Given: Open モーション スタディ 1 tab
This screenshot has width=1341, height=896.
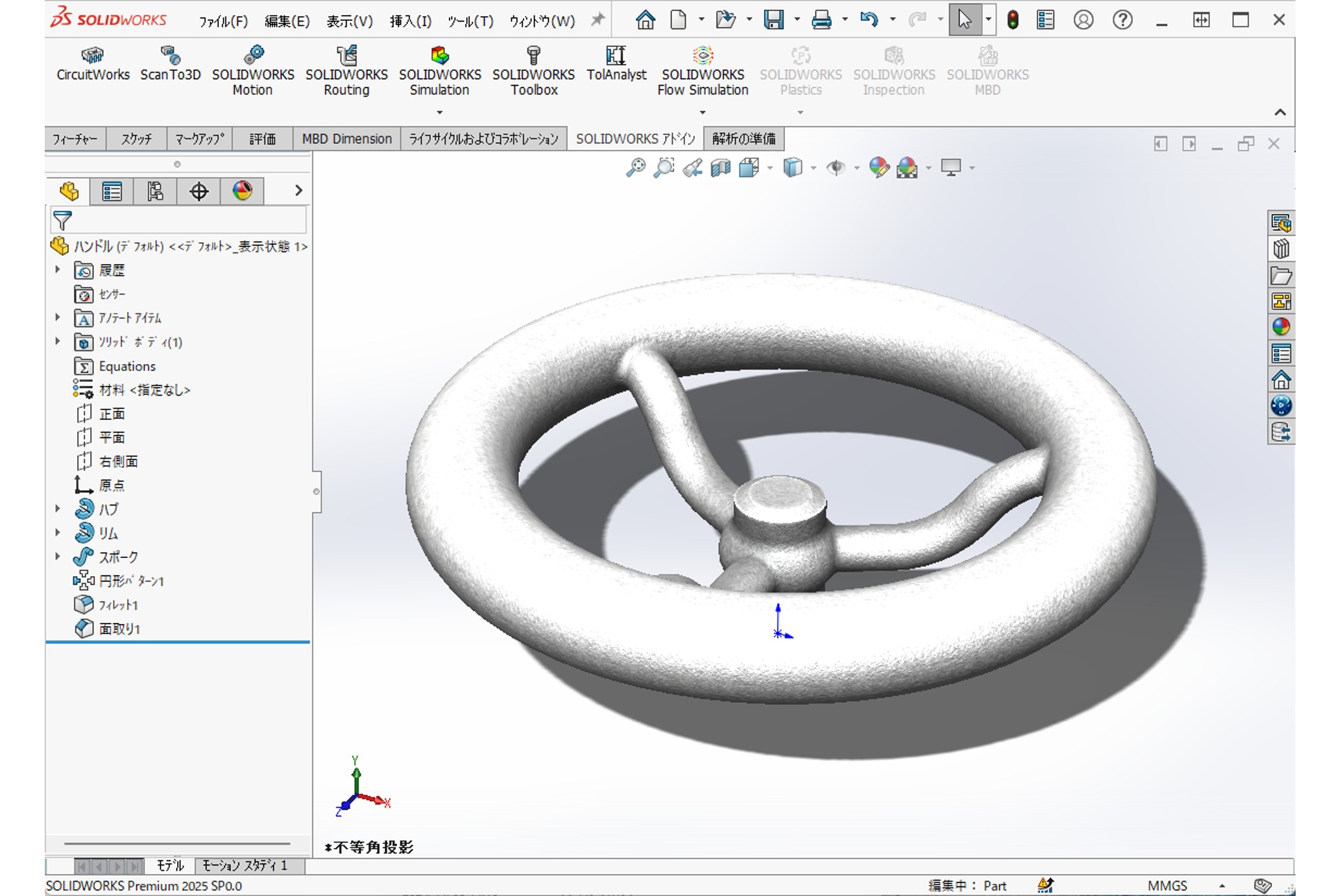Looking at the screenshot, I should click(x=245, y=866).
